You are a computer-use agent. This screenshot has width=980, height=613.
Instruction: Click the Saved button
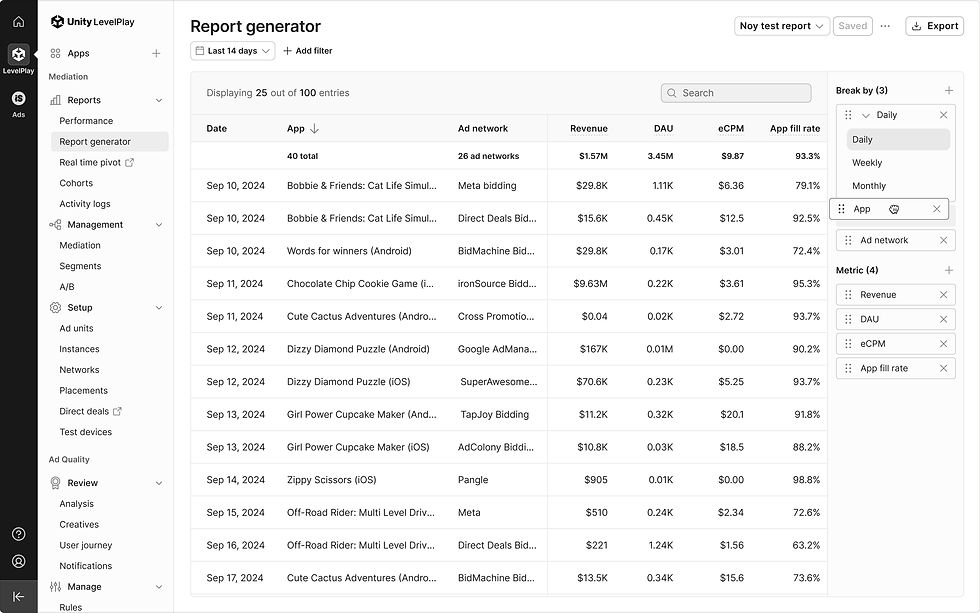(852, 26)
